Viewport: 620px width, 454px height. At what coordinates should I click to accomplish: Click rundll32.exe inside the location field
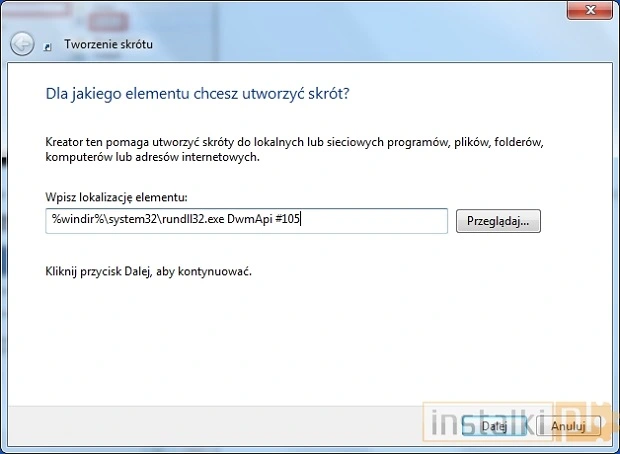[x=188, y=221]
